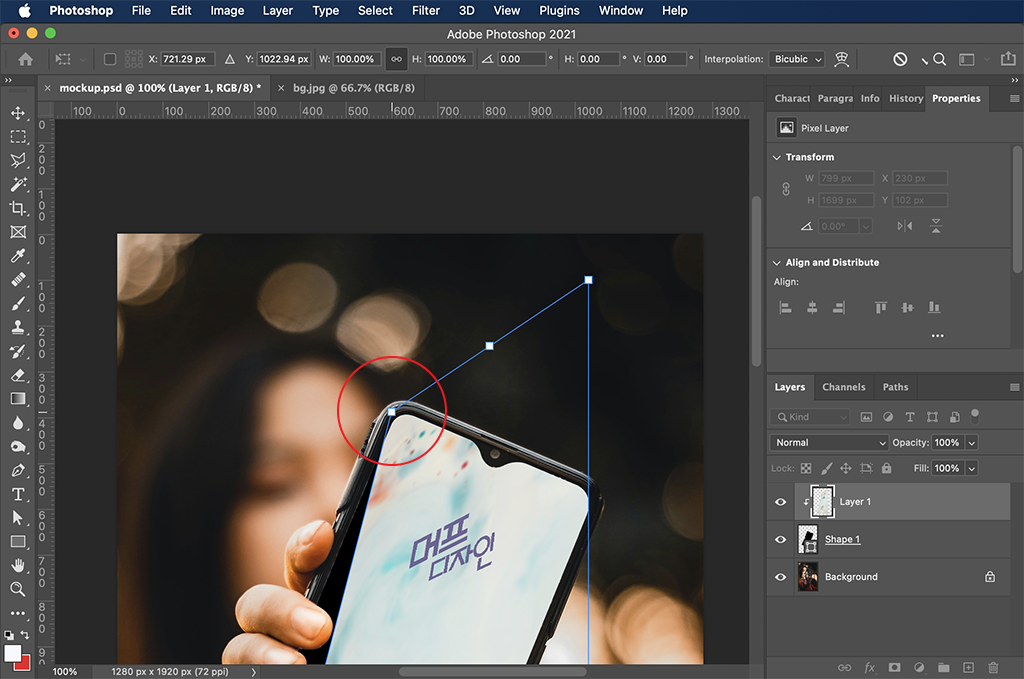Click more options ellipsis in Align section

pos(938,336)
